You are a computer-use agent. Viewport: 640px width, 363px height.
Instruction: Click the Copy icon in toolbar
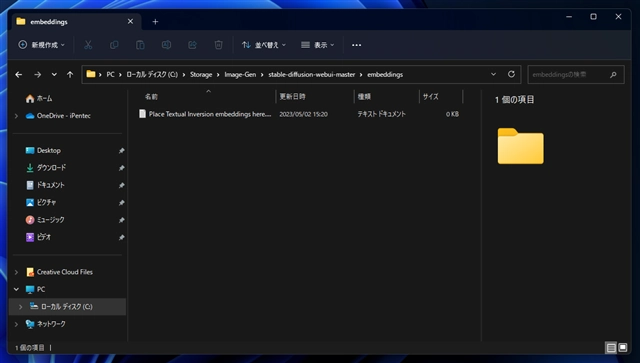point(114,45)
